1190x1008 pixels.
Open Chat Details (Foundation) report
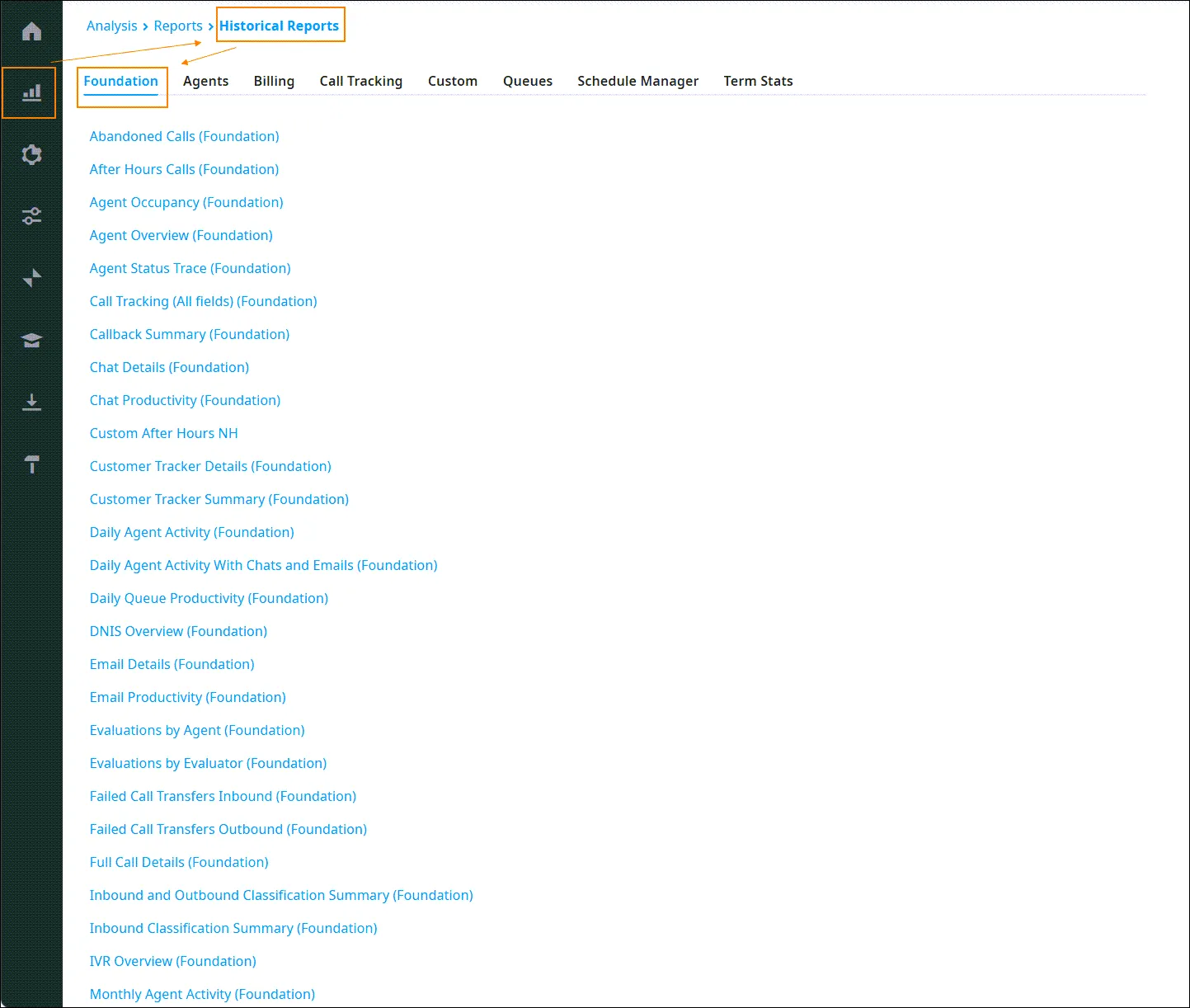tap(169, 367)
